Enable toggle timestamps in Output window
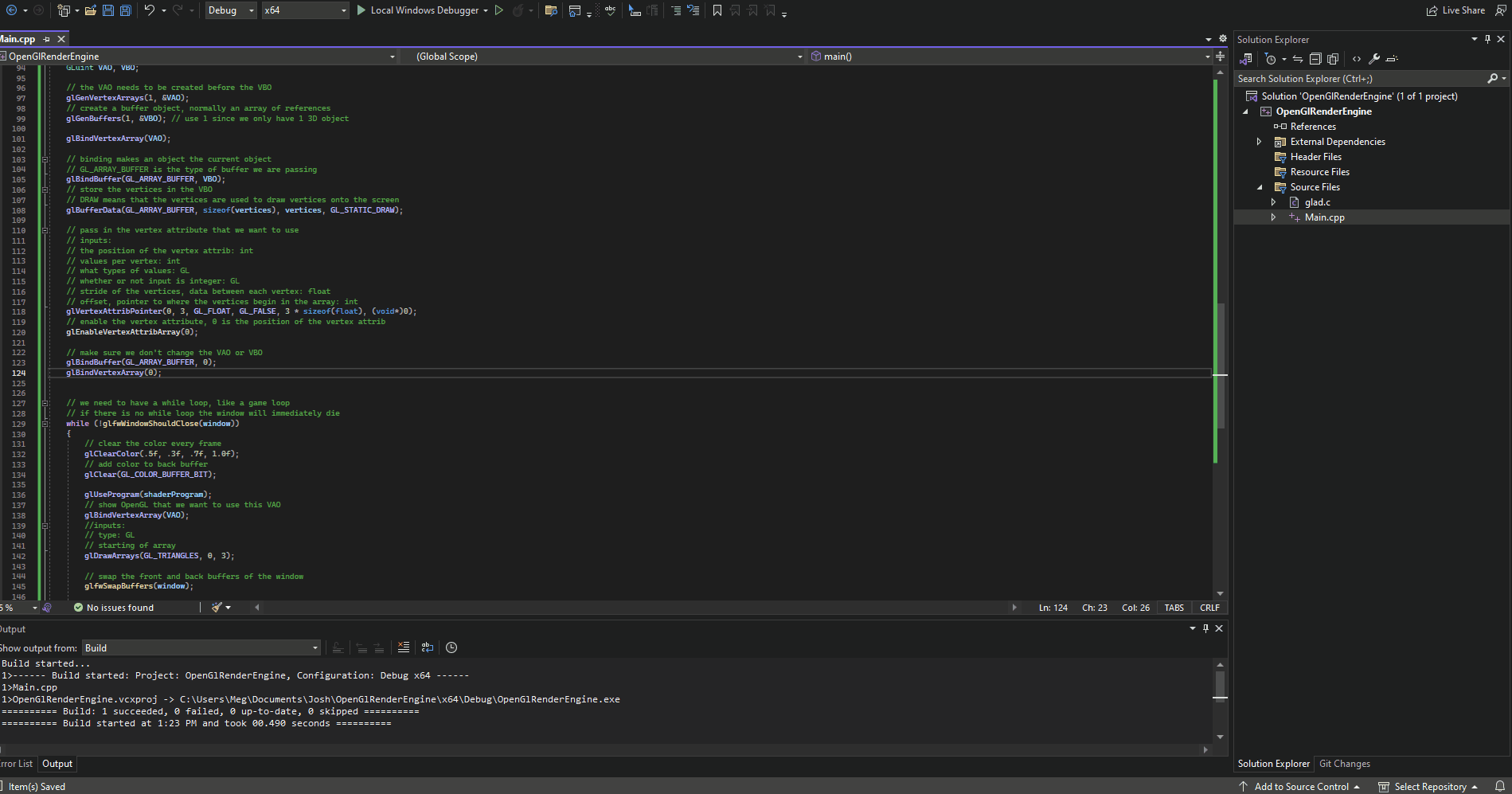 tap(451, 647)
